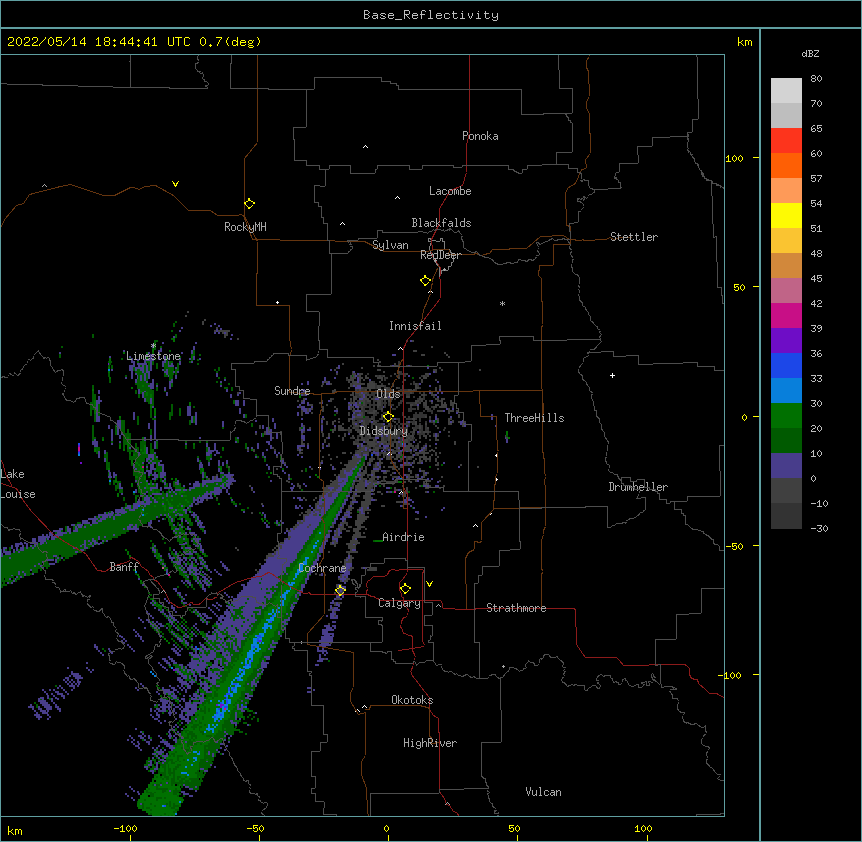862x842 pixels.
Task: Click the Sylvan label
Action: tap(390, 245)
